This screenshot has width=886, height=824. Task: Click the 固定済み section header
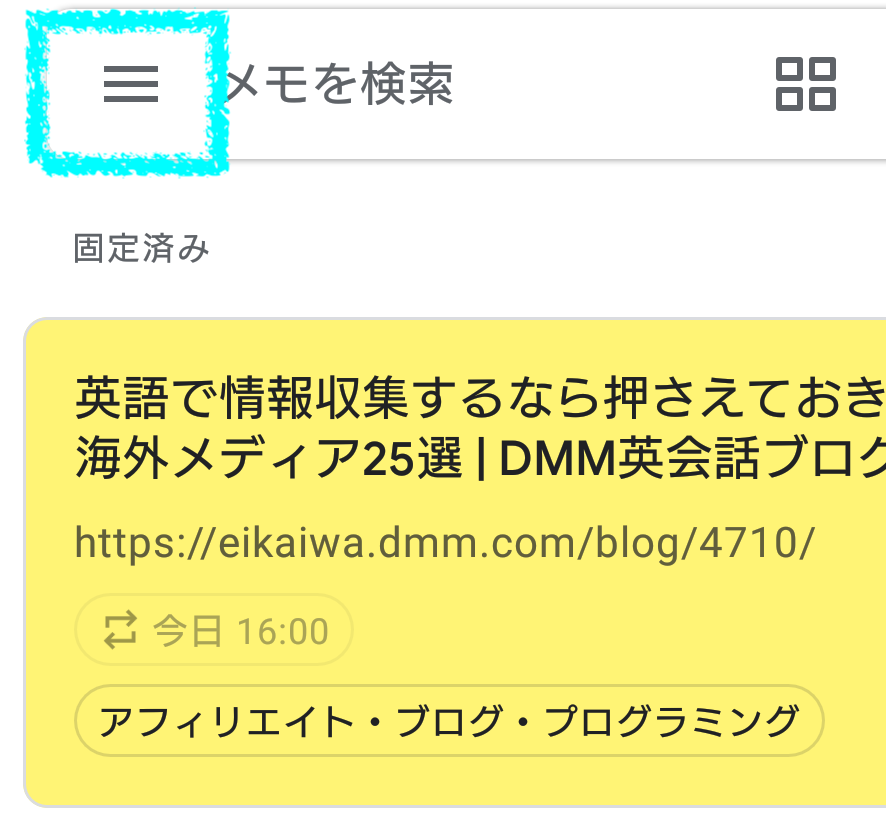point(141,248)
